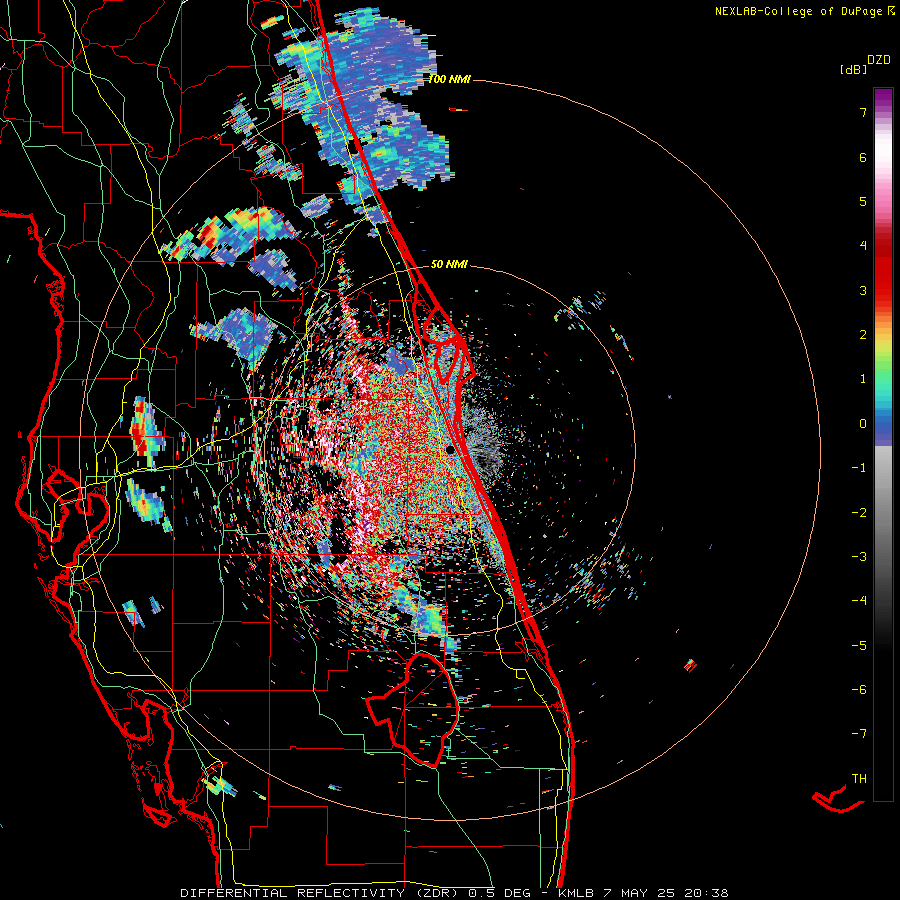
Task: Click the "TH" label on the color scale
Action: [x=859, y=779]
